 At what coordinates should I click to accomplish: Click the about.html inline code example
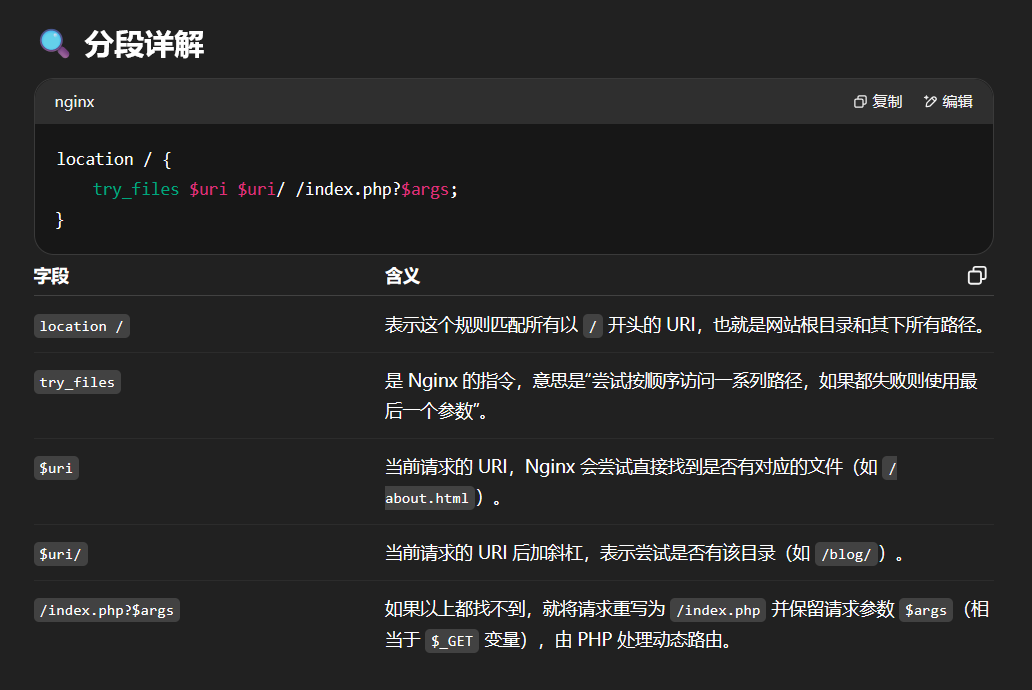pos(427,498)
